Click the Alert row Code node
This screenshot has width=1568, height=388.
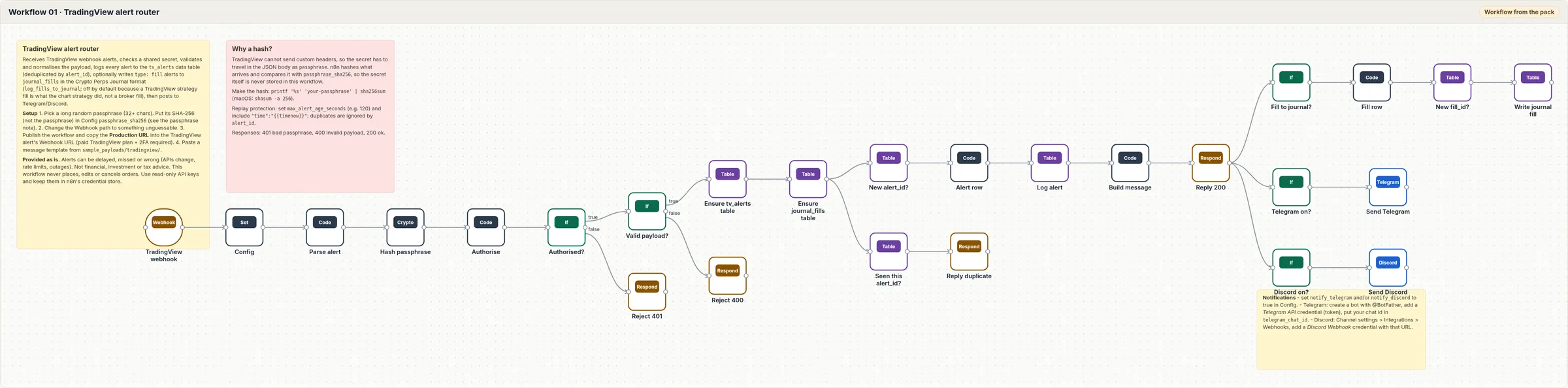click(969, 163)
